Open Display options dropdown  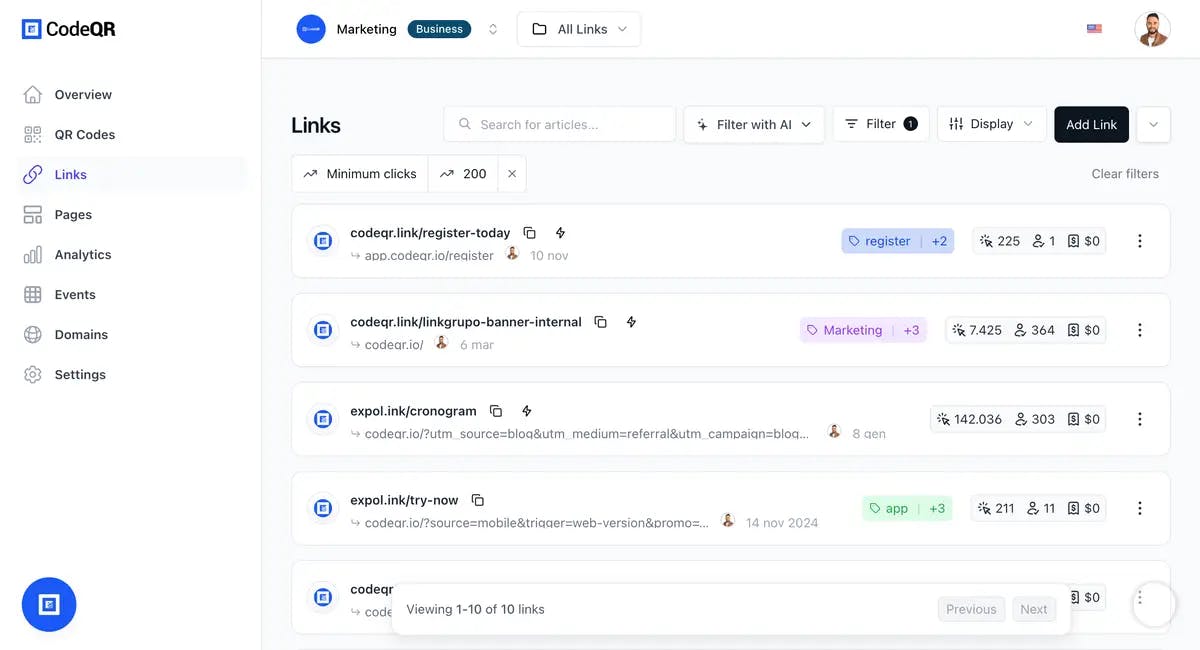(992, 124)
